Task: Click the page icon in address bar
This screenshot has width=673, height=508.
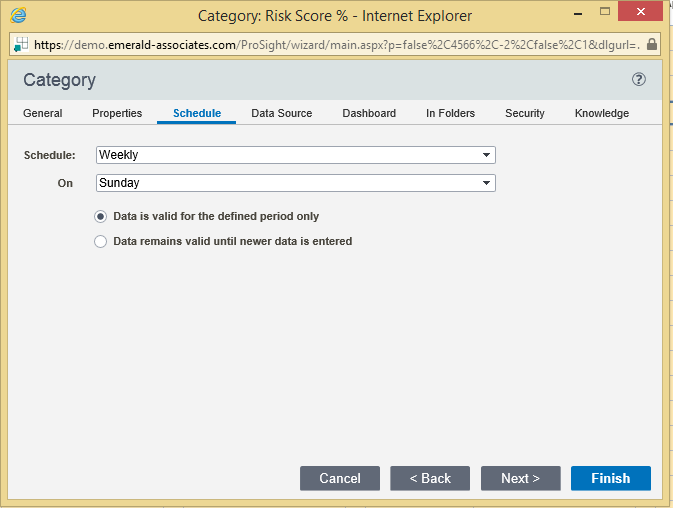Action: (x=21, y=44)
